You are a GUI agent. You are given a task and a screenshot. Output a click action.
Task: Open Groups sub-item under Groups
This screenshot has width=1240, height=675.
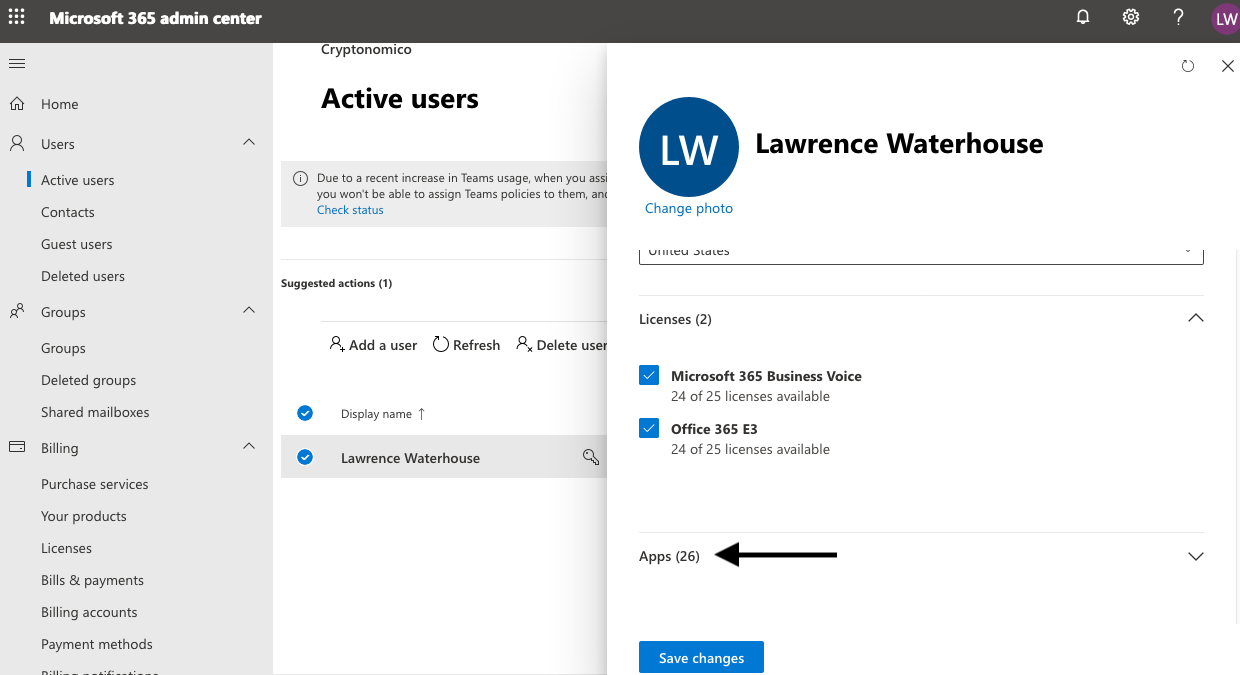pos(63,348)
